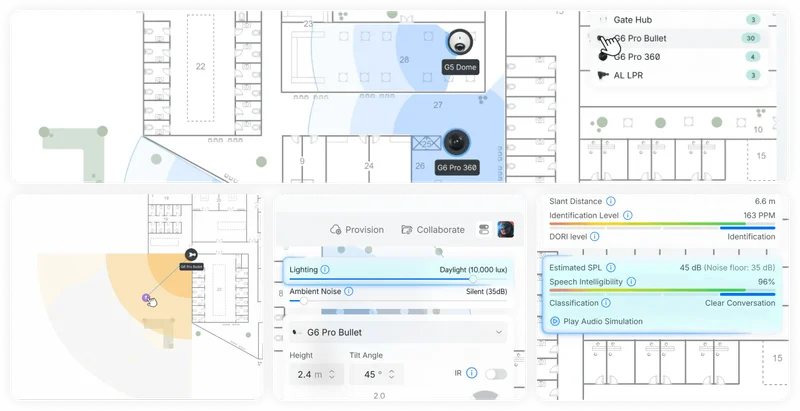
Task: Click the Identification Level info icon
Action: (628, 215)
